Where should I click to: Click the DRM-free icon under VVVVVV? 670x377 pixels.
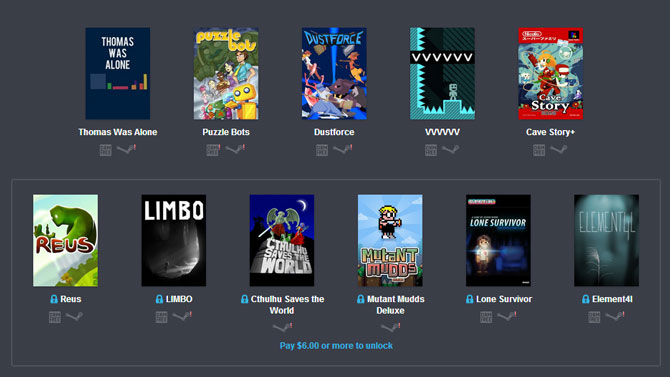431,150
